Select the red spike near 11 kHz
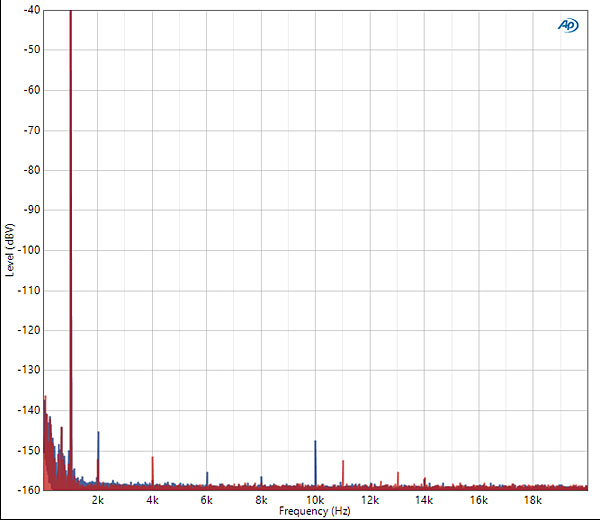 [343, 471]
